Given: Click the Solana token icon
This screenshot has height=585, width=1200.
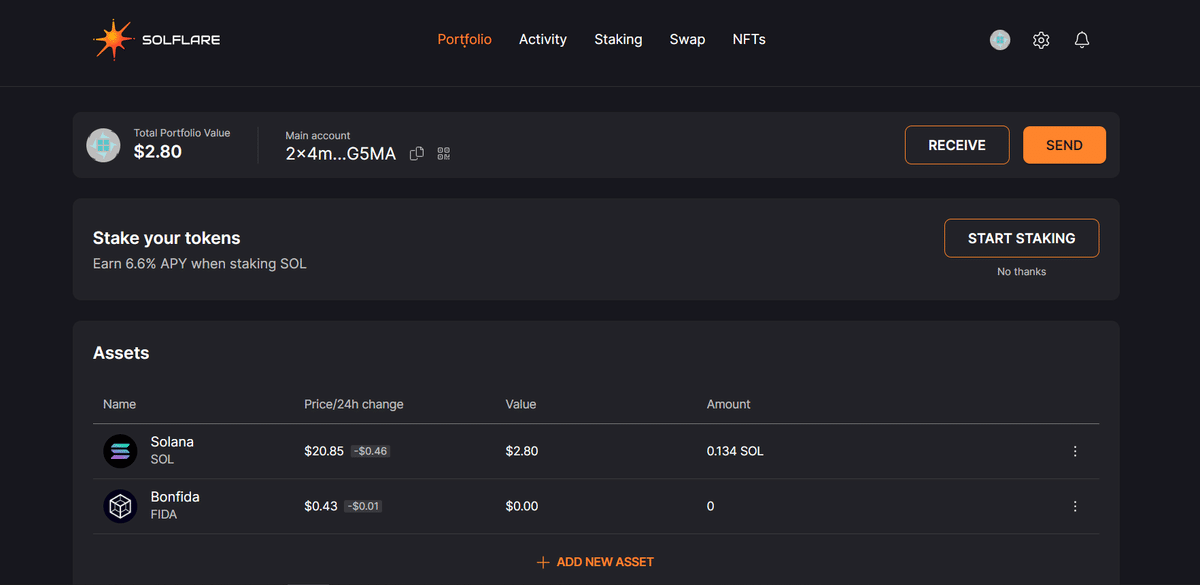Looking at the screenshot, I should pos(120,451).
